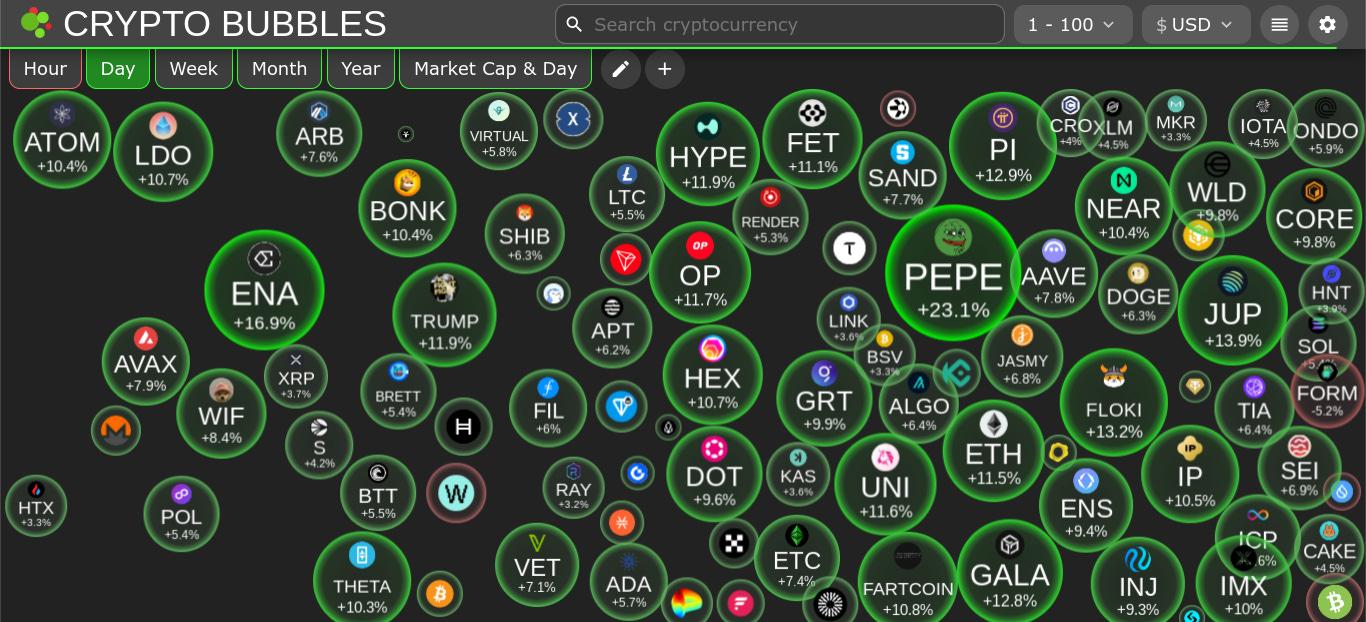Click the BONK bubble
Screen dimensions: 1366x622
tap(407, 209)
